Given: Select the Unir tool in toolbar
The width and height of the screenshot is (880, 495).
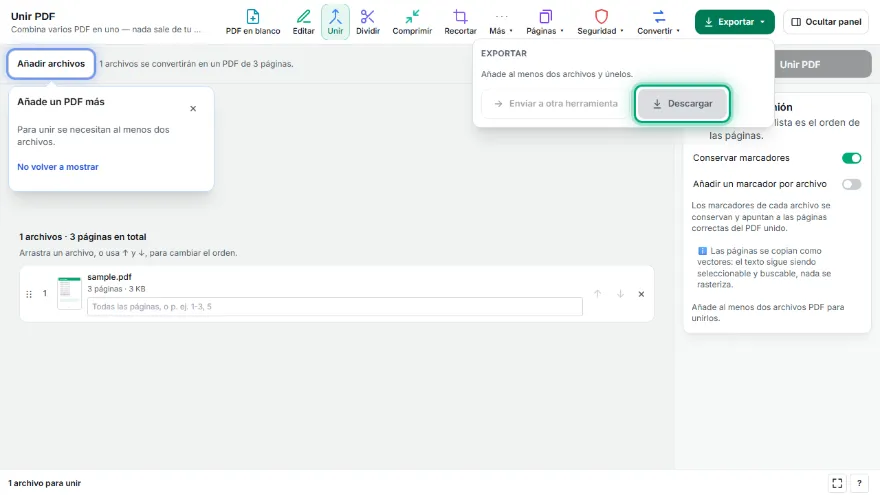Looking at the screenshot, I should coord(335,22).
